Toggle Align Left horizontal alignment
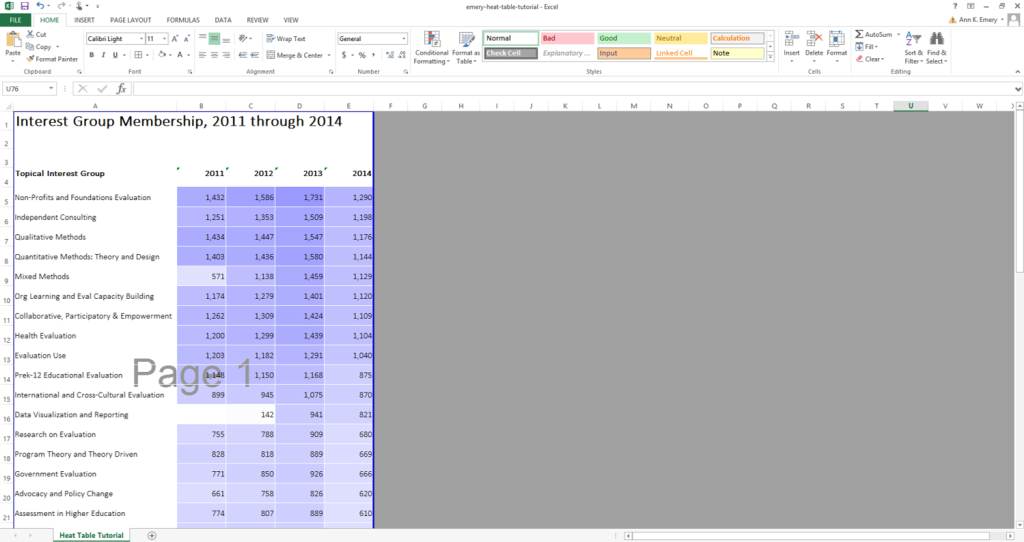 point(203,56)
